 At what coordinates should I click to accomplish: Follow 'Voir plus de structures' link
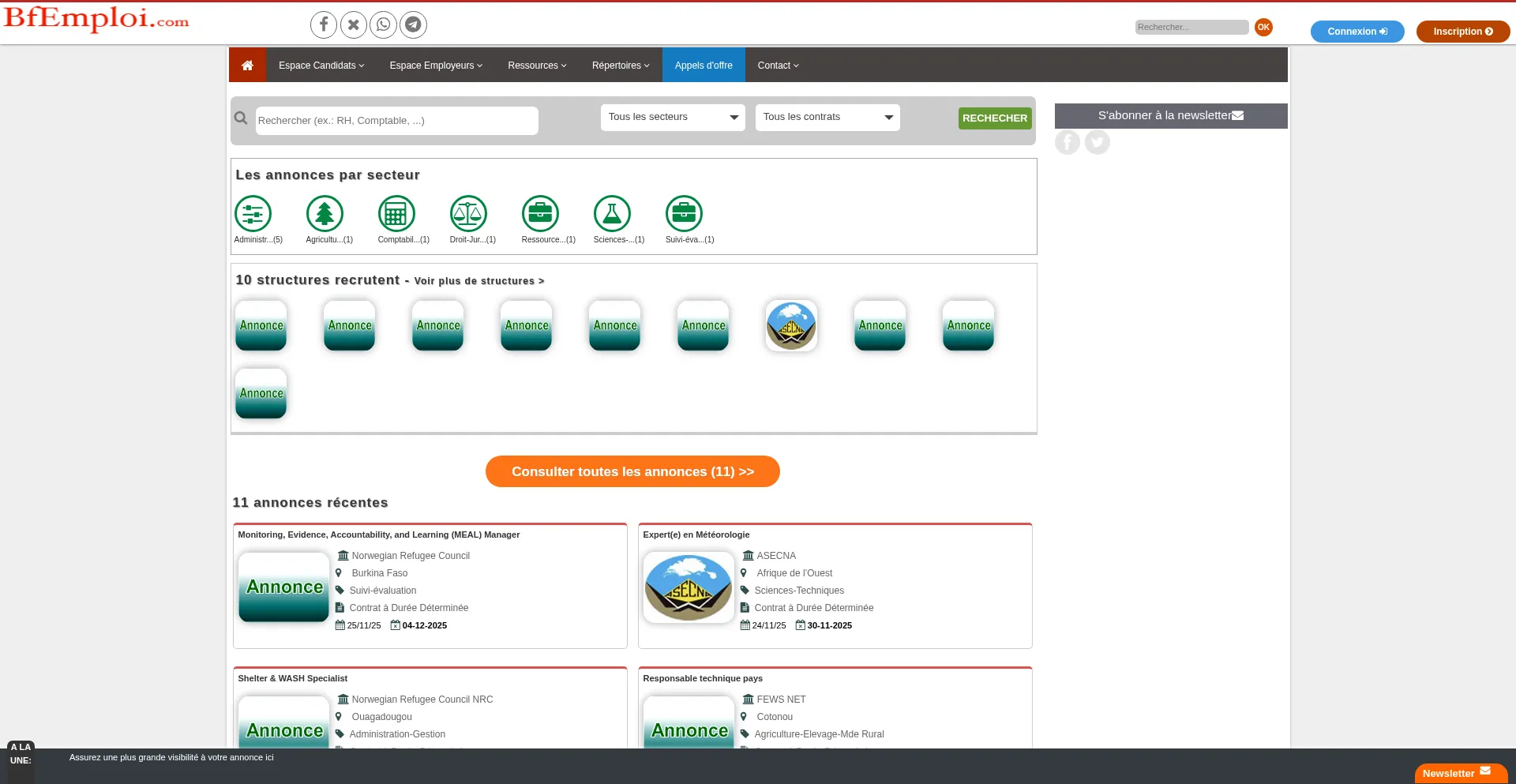click(x=478, y=281)
